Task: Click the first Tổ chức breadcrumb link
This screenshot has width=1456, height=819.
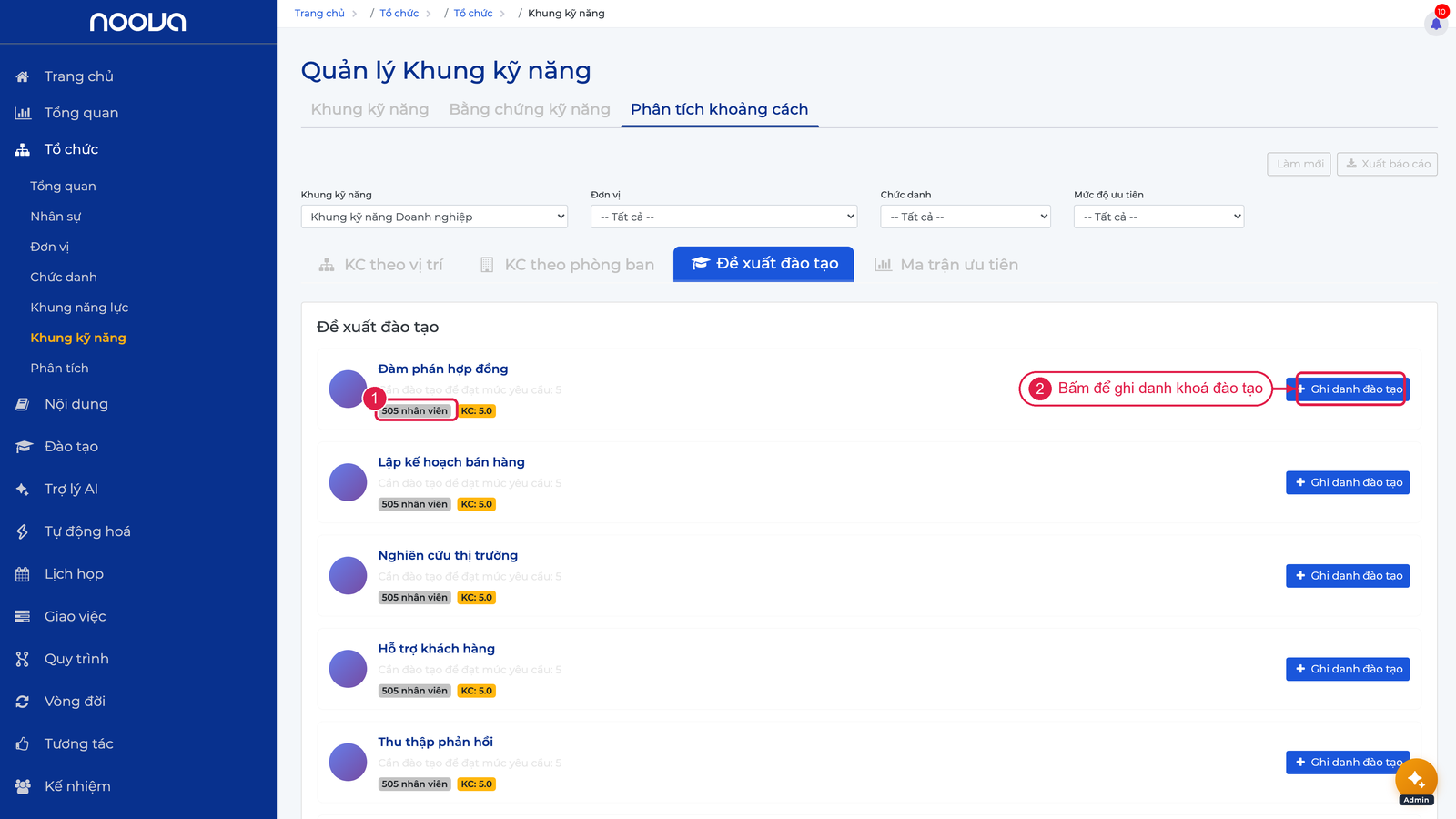Action: tap(399, 14)
